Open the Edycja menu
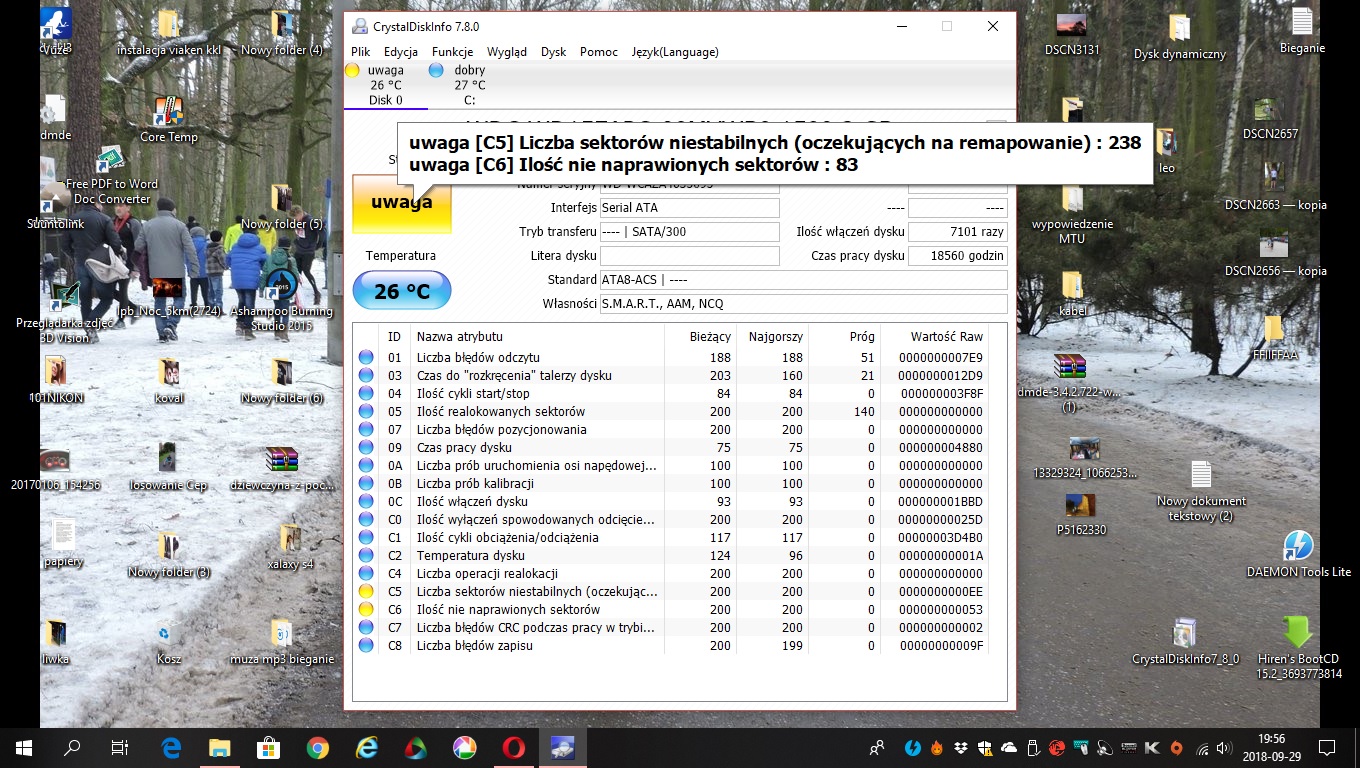 [401, 52]
